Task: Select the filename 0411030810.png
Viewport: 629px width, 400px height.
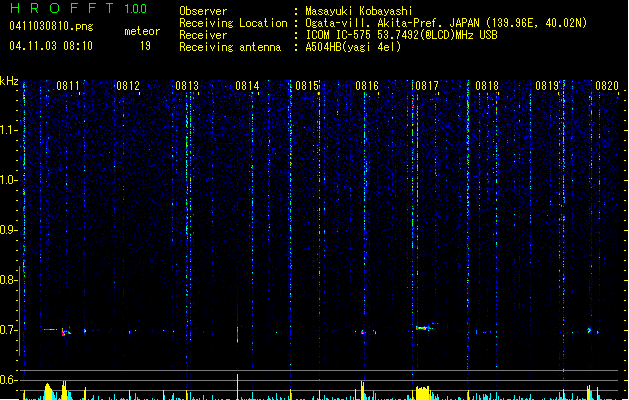Action: coord(51,26)
